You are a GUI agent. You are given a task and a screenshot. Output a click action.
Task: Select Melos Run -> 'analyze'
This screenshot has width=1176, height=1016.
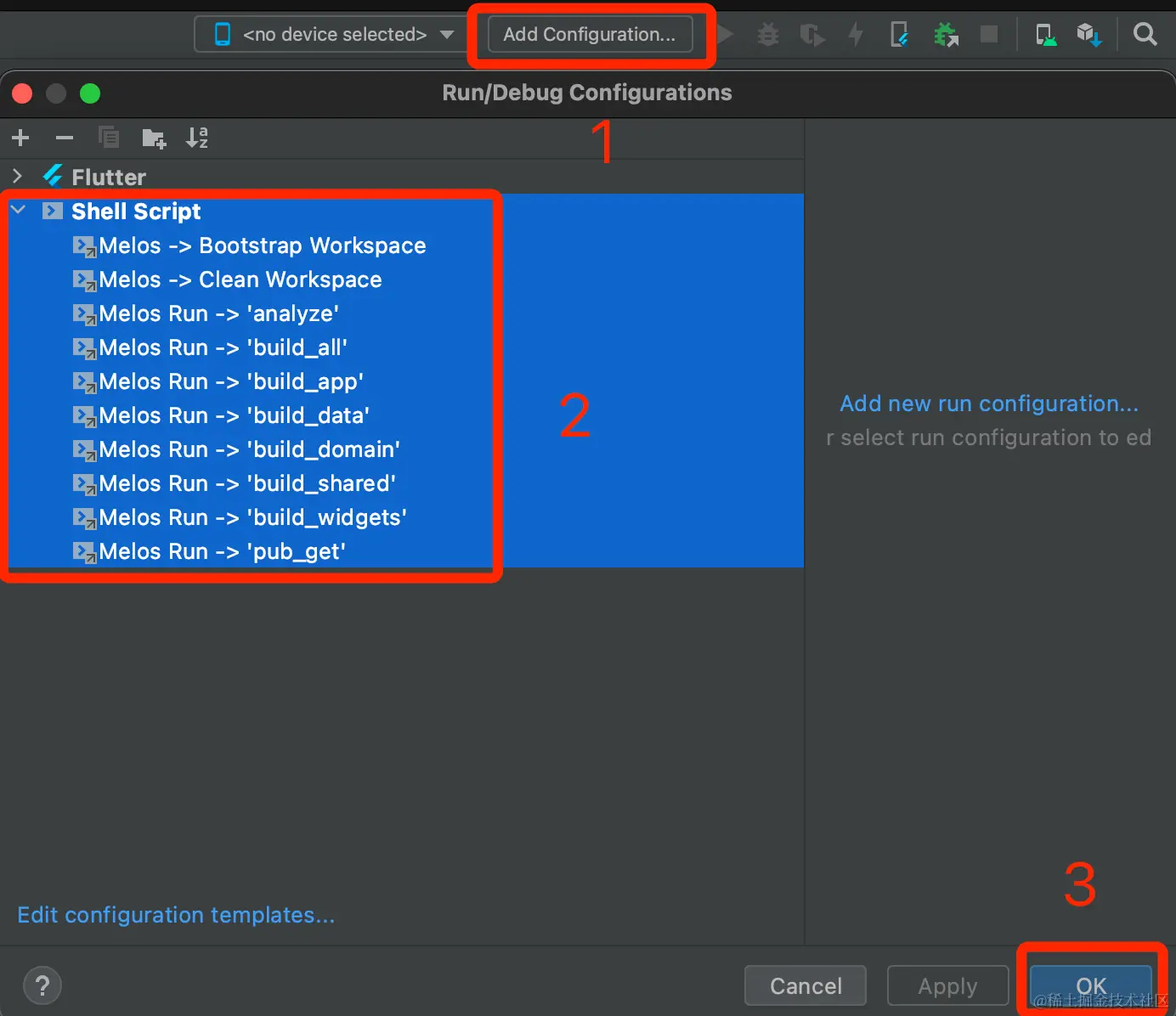pyautogui.click(x=219, y=313)
